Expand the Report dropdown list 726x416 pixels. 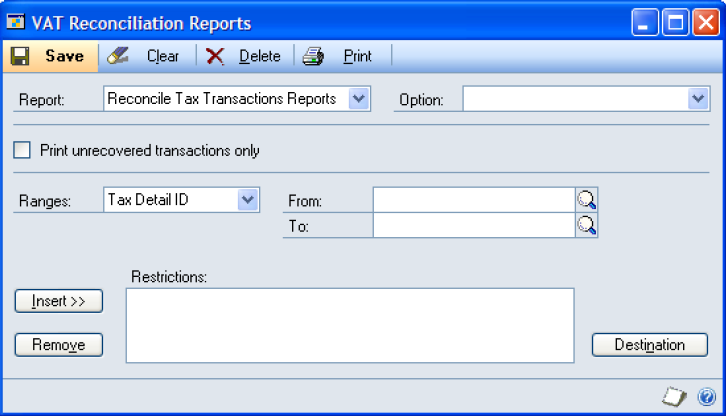[359, 99]
